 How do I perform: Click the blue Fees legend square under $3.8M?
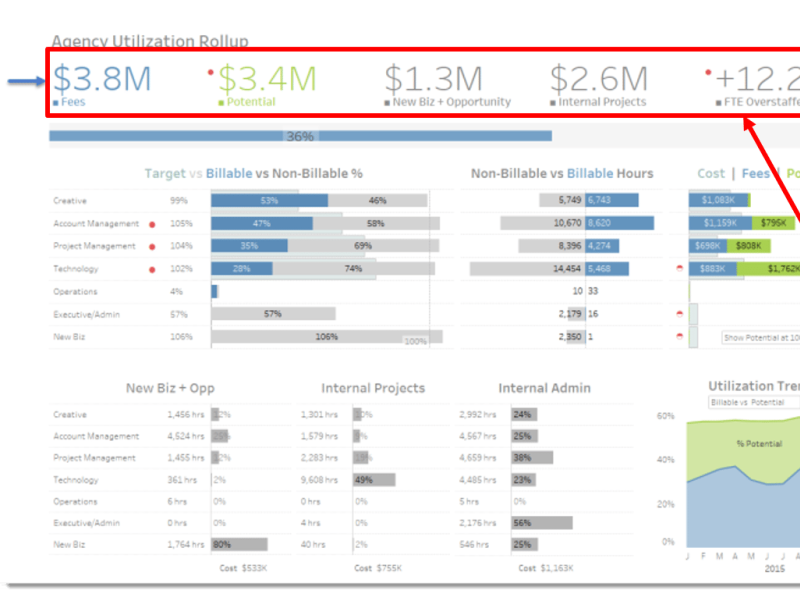pyautogui.click(x=58, y=102)
